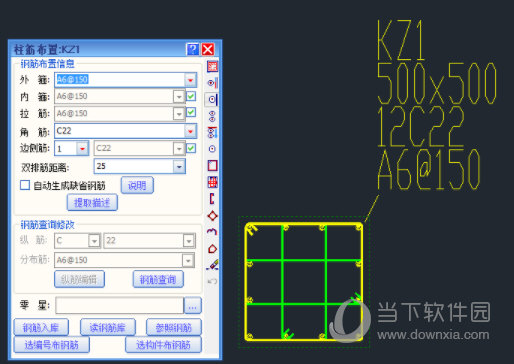514x364 pixels.
Task: Expand the 拉筋 dropdown list
Action: click(179, 114)
